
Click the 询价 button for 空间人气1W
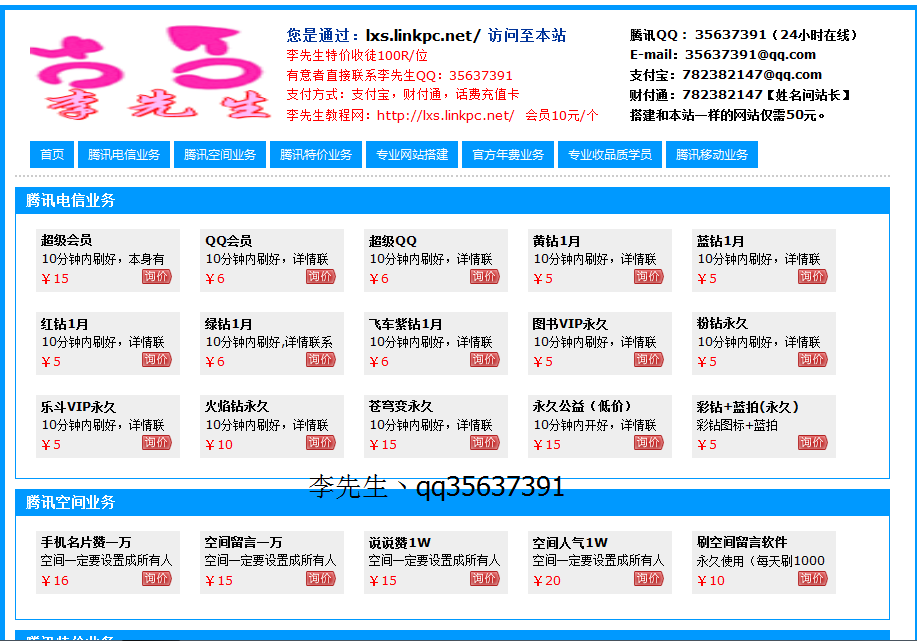(x=649, y=579)
